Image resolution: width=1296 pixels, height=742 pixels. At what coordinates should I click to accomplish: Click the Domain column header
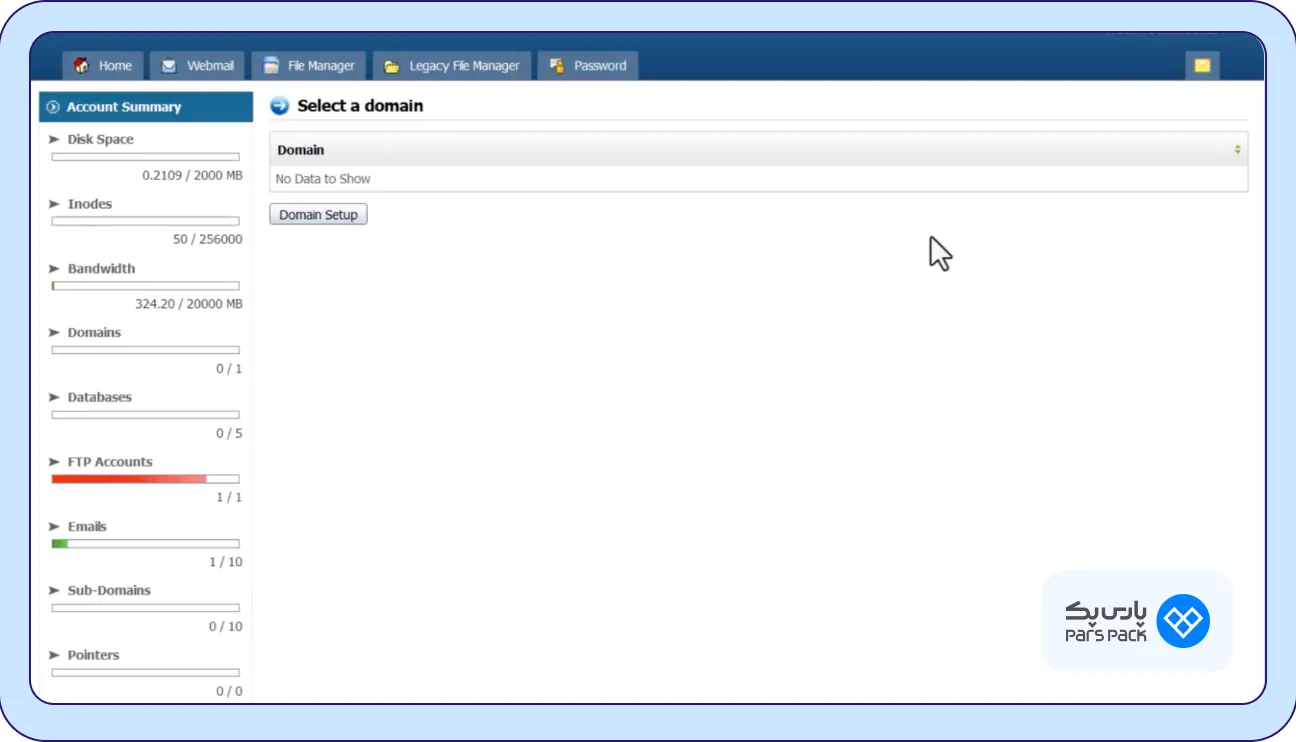pyautogui.click(x=759, y=150)
